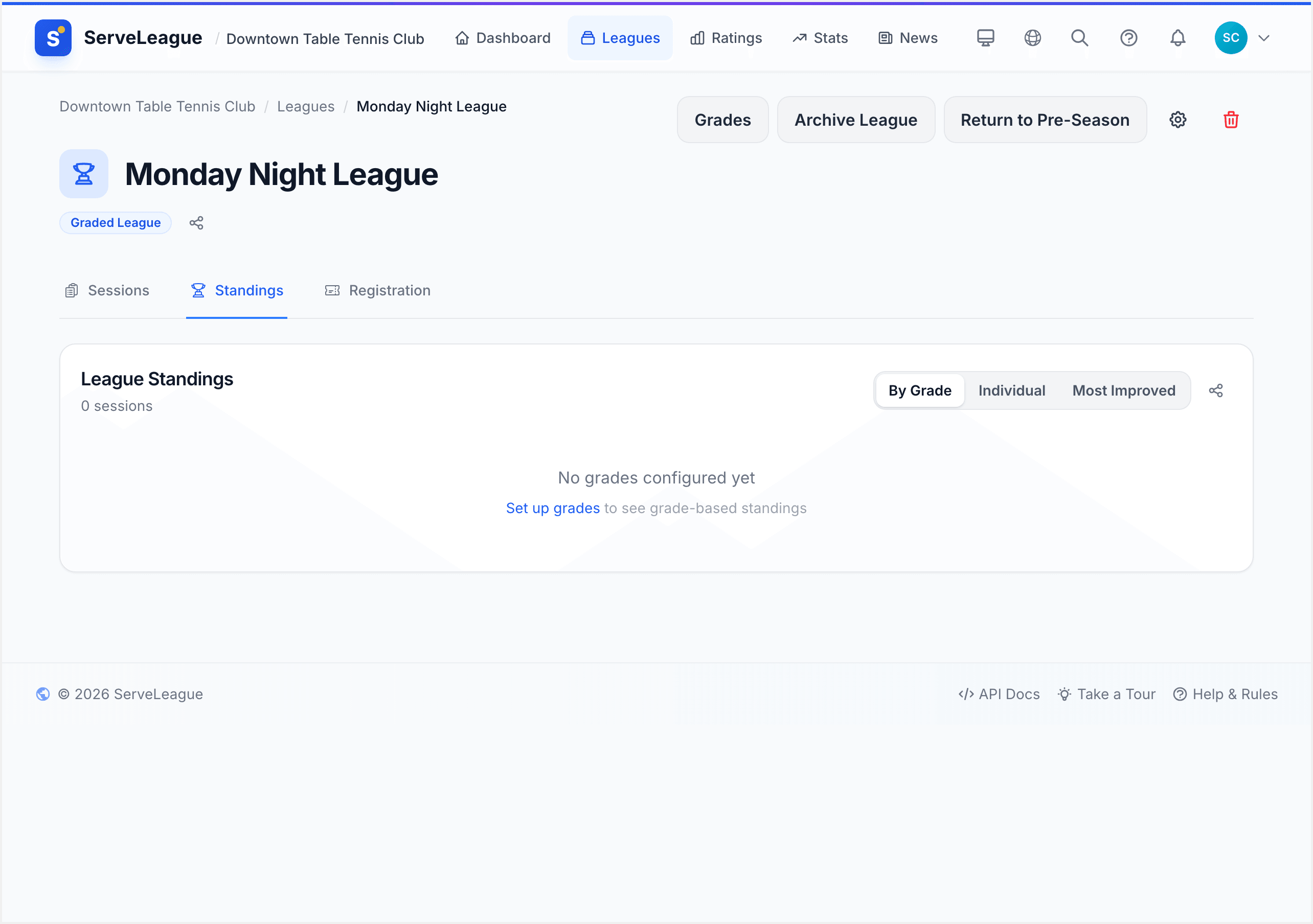Go to Ratings in top navigation
1313x924 pixels.
coord(726,38)
